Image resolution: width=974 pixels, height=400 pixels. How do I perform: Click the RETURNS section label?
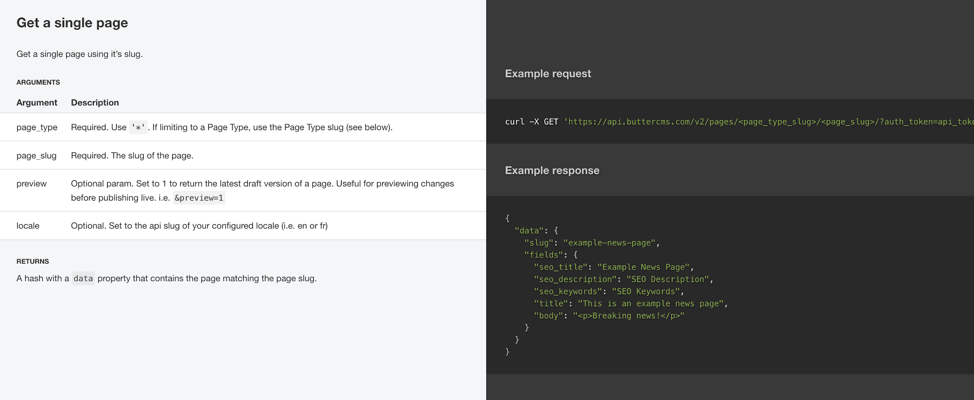(x=33, y=262)
